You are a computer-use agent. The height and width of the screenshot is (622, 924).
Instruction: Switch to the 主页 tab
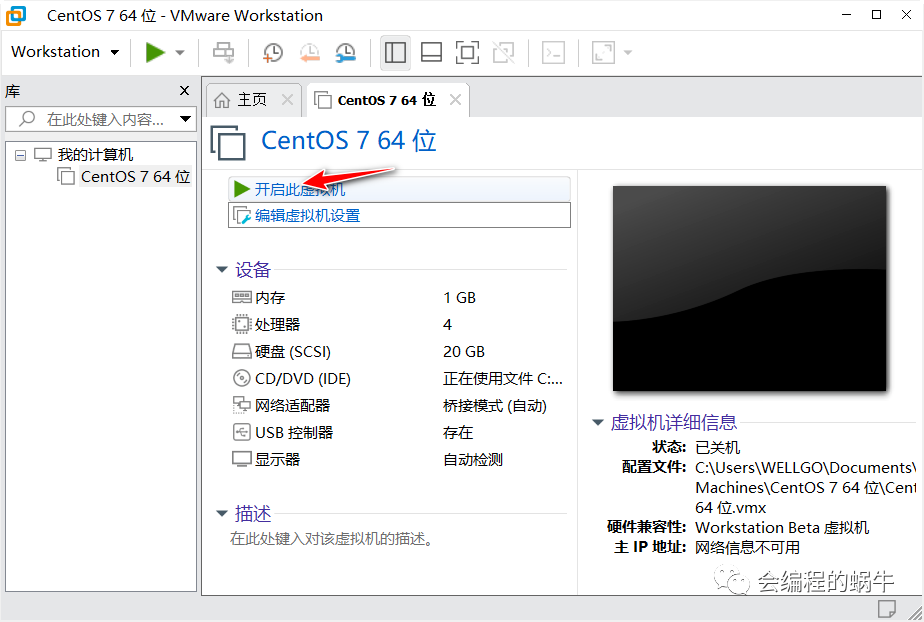tap(252, 100)
